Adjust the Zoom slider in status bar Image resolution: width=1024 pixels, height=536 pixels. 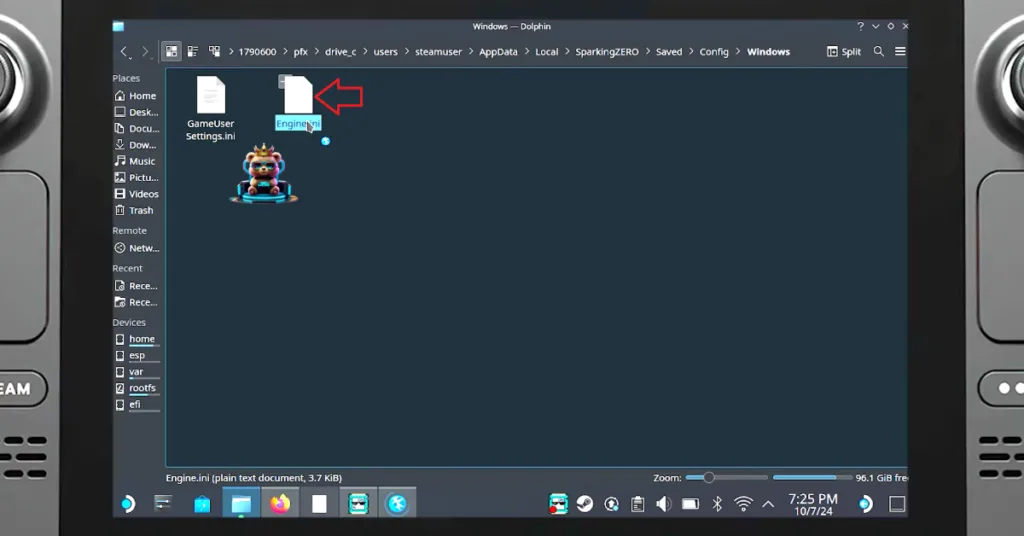726,477
